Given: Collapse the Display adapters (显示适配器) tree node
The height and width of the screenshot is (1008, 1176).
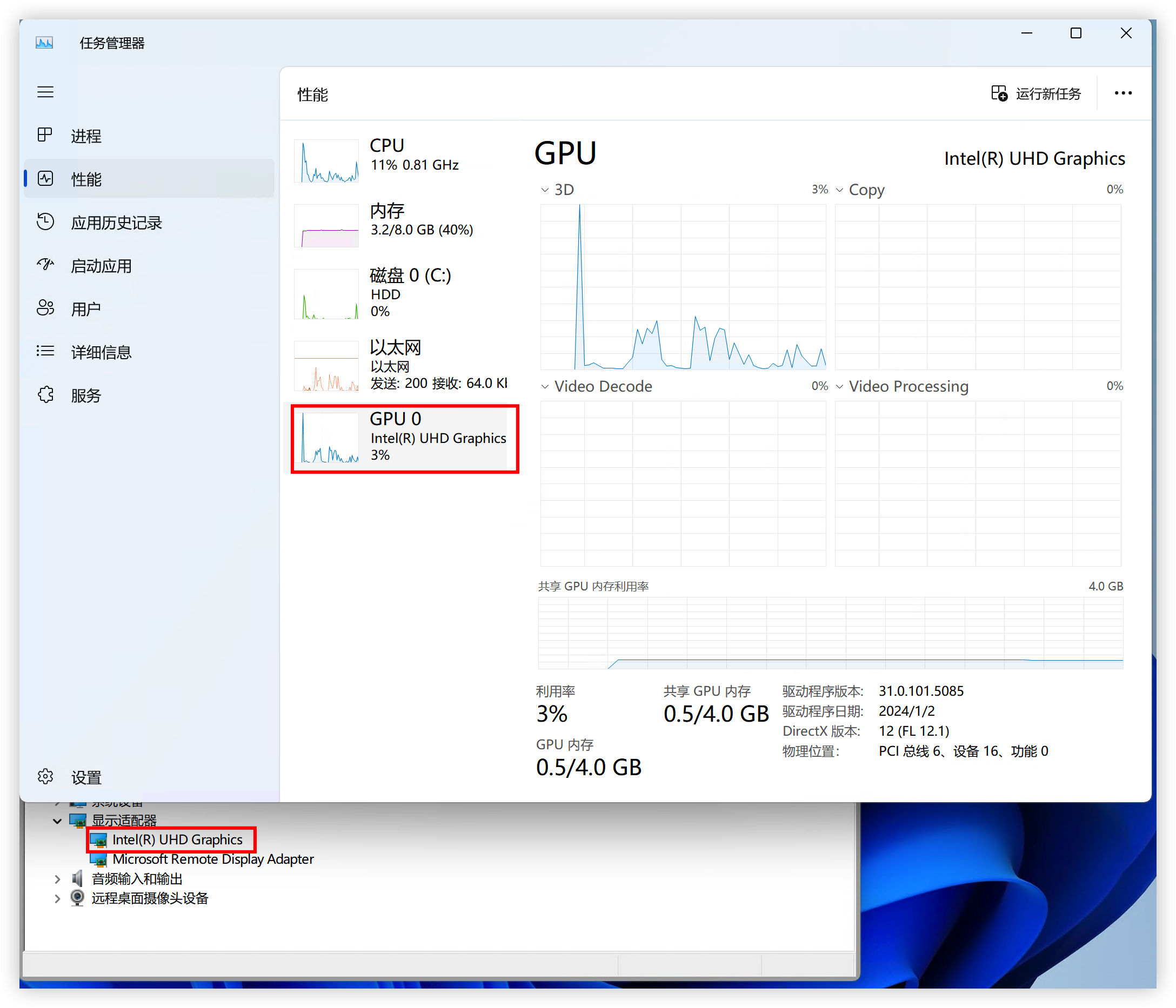Looking at the screenshot, I should [57, 821].
